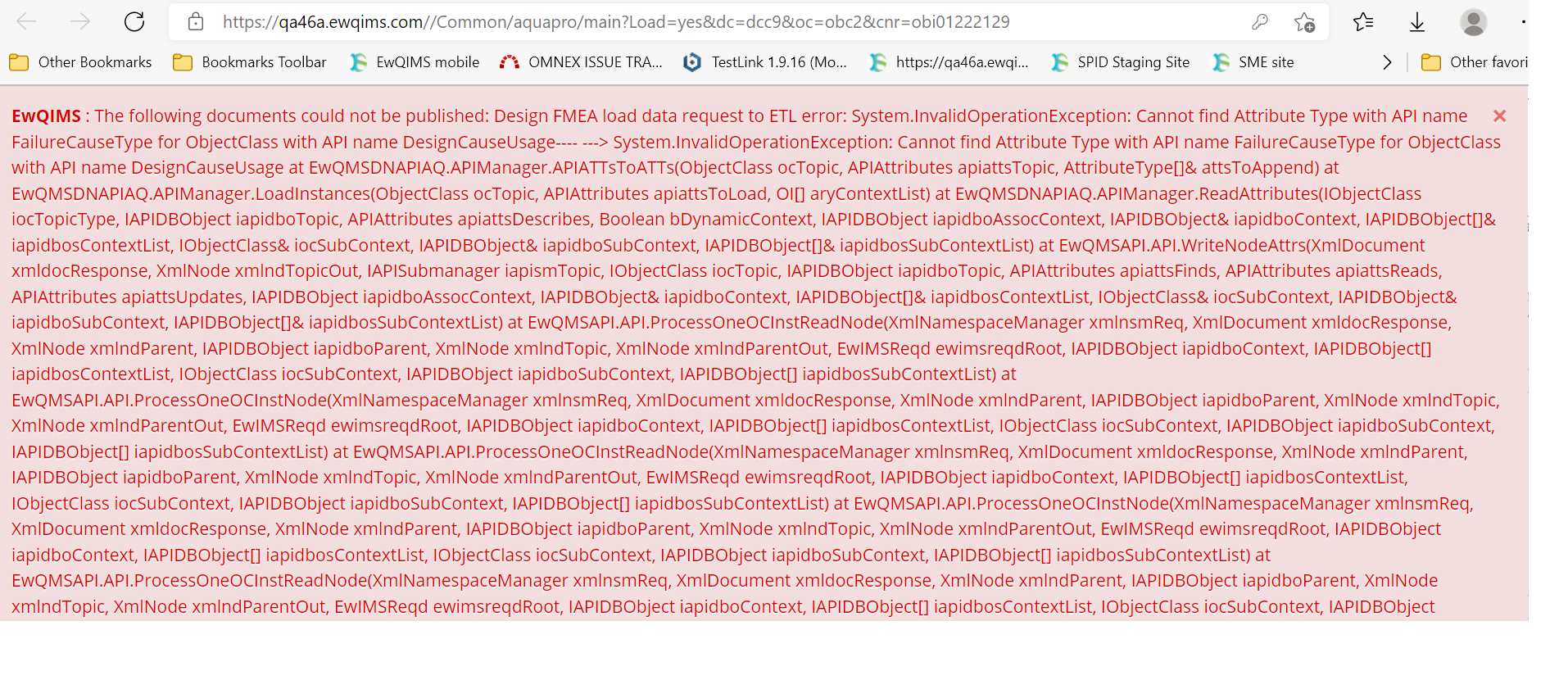
Task: Open the Other Bookmarks folder
Action: (80, 62)
